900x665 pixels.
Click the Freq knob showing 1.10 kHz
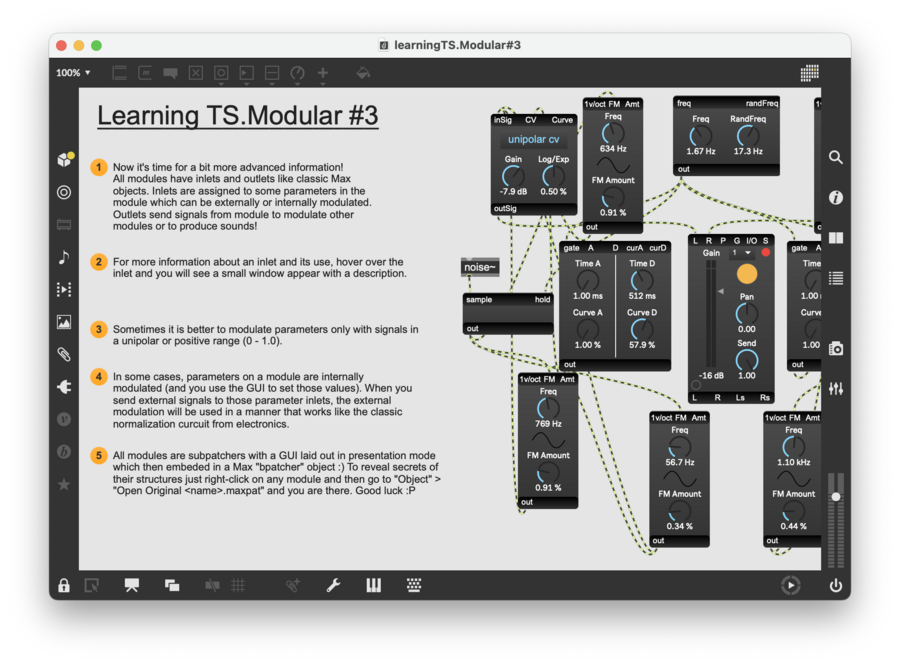(x=793, y=447)
